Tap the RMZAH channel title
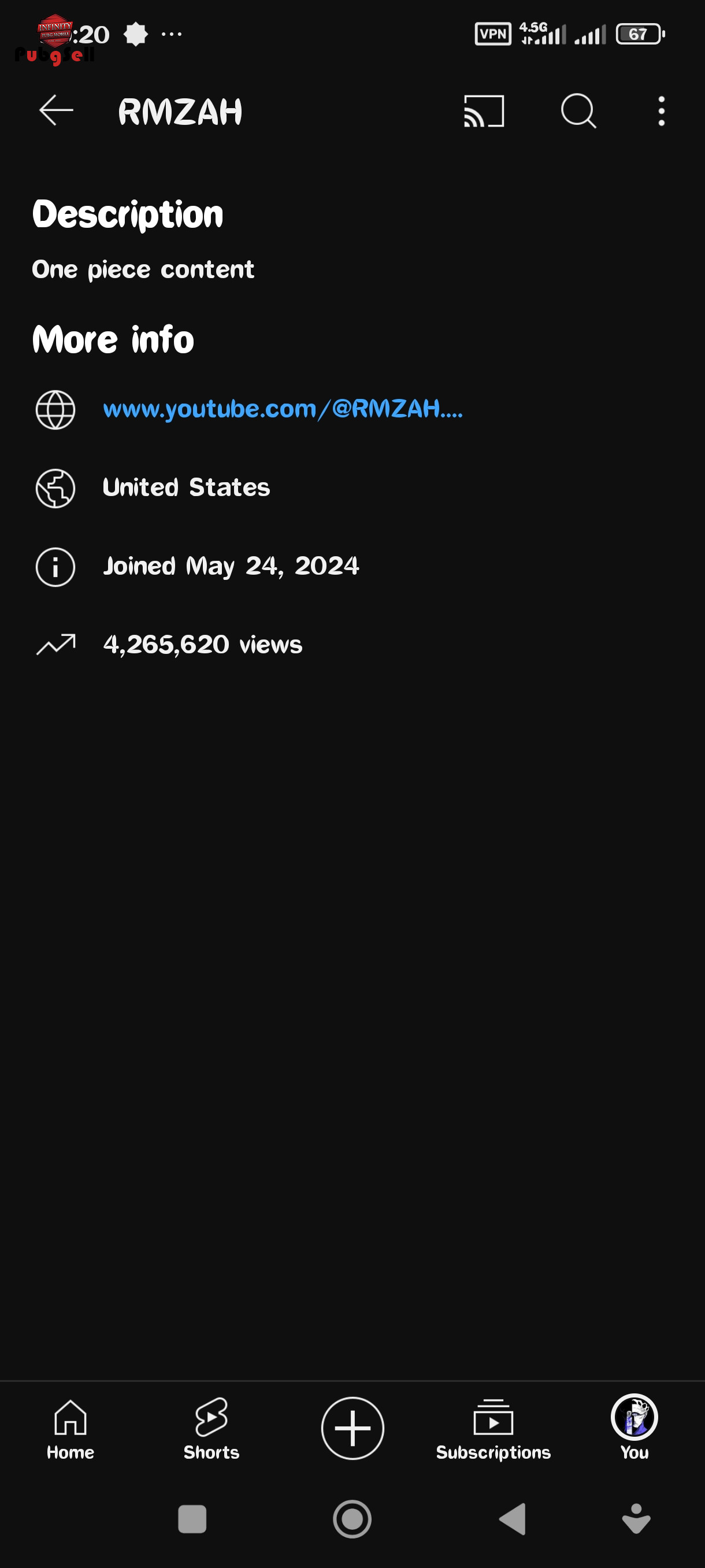Image resolution: width=705 pixels, height=1568 pixels. click(x=180, y=112)
